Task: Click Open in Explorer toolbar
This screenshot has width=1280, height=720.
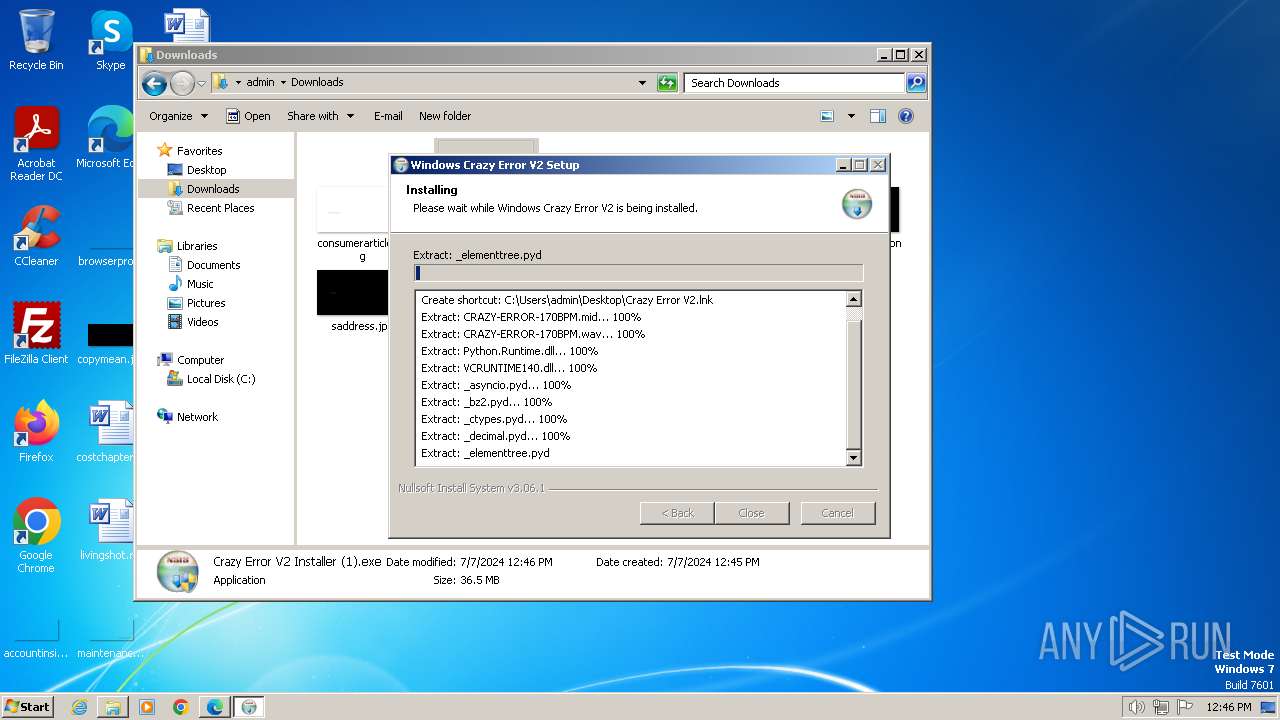Action: [x=248, y=116]
